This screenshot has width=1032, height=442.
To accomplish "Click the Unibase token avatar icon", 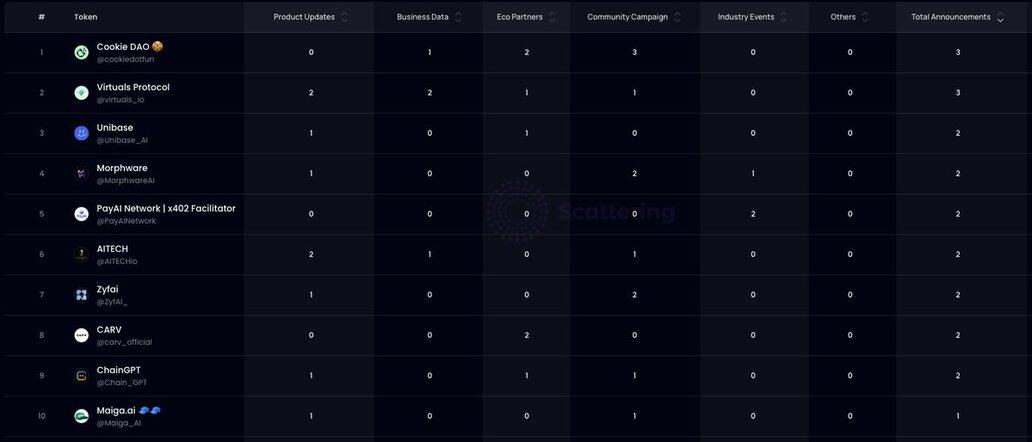I will pos(81,133).
